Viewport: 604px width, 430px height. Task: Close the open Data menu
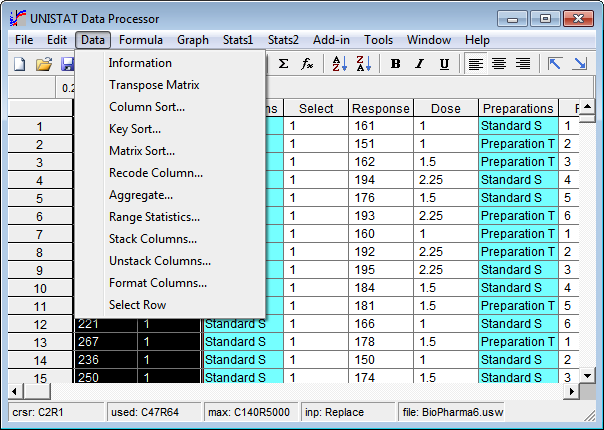[93, 40]
